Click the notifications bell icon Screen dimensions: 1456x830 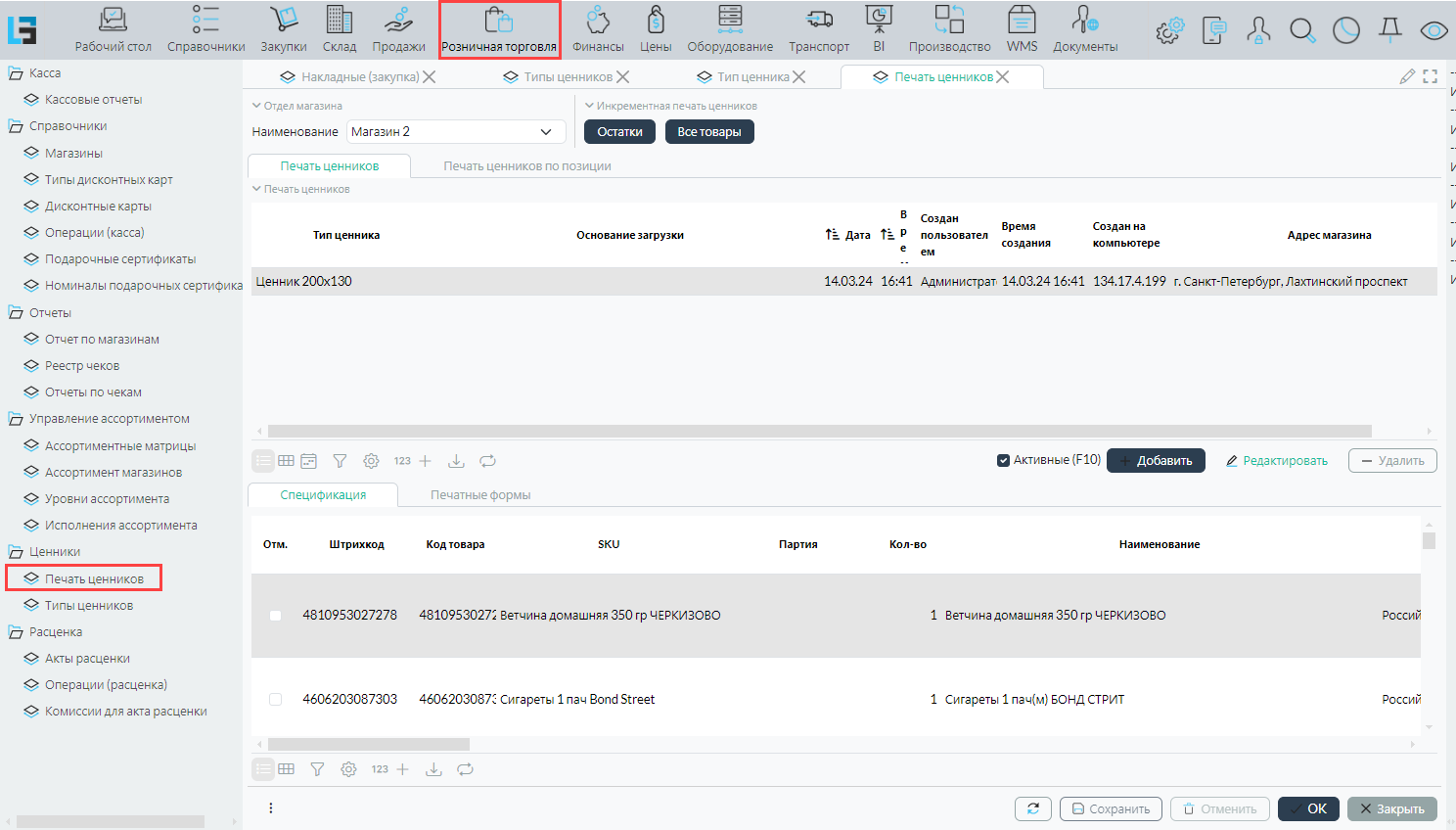click(x=1389, y=30)
